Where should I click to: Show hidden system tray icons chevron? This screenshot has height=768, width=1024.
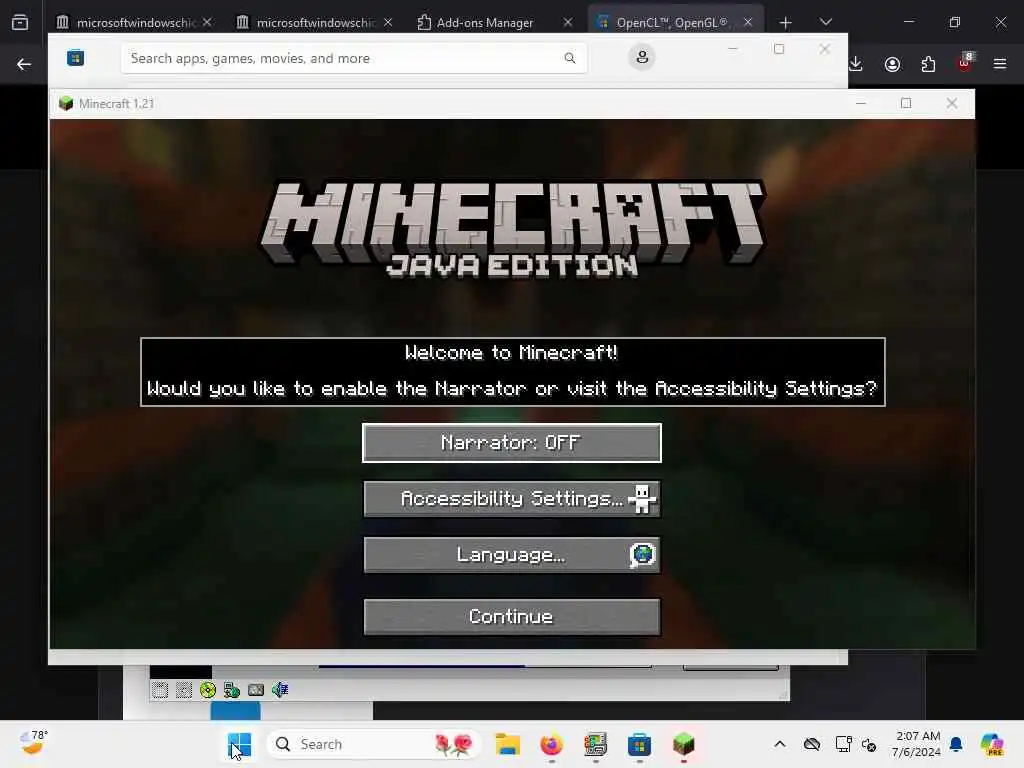point(780,744)
